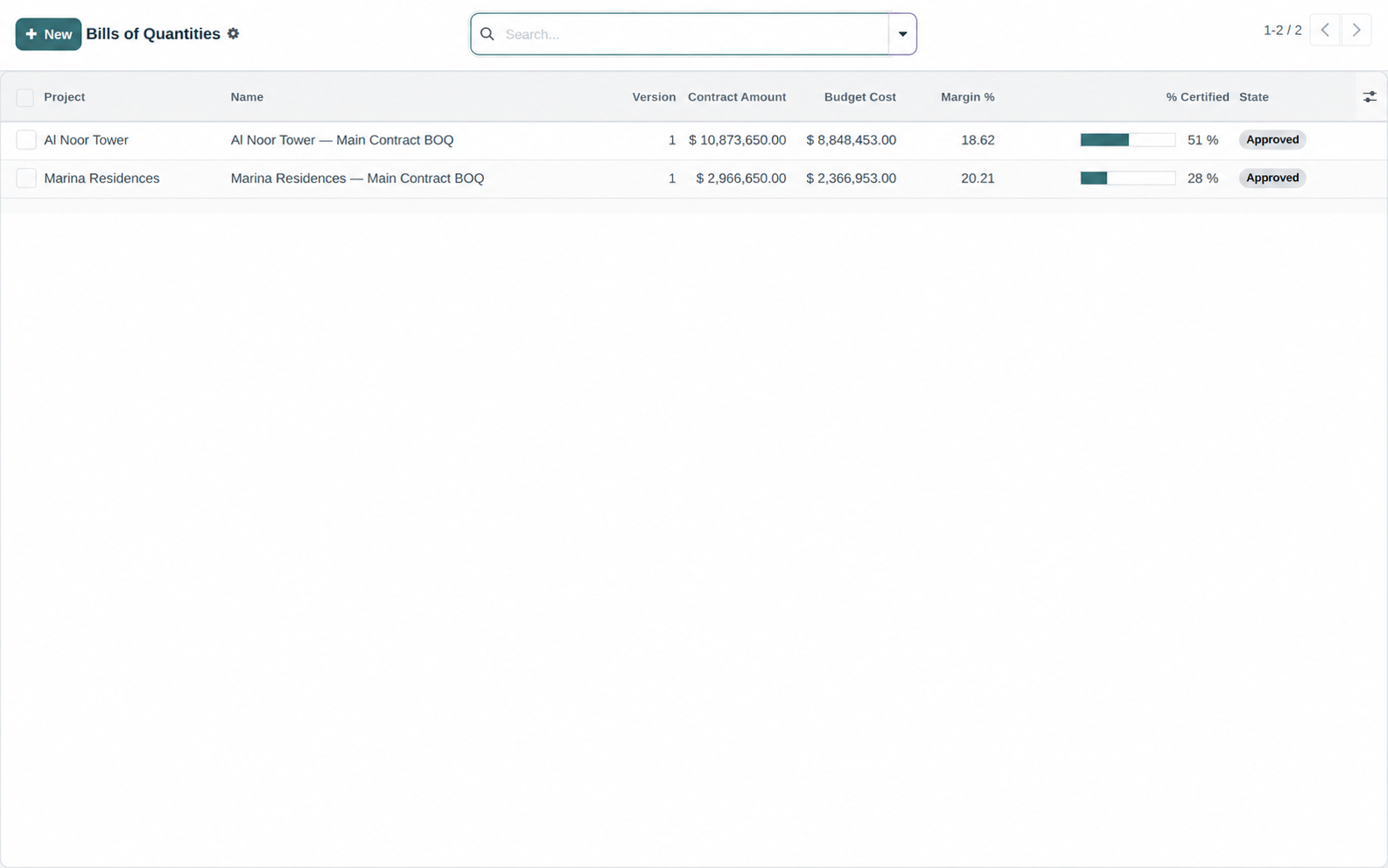Sort by Margin % column header
Image resolution: width=1388 pixels, height=868 pixels.
(x=968, y=97)
